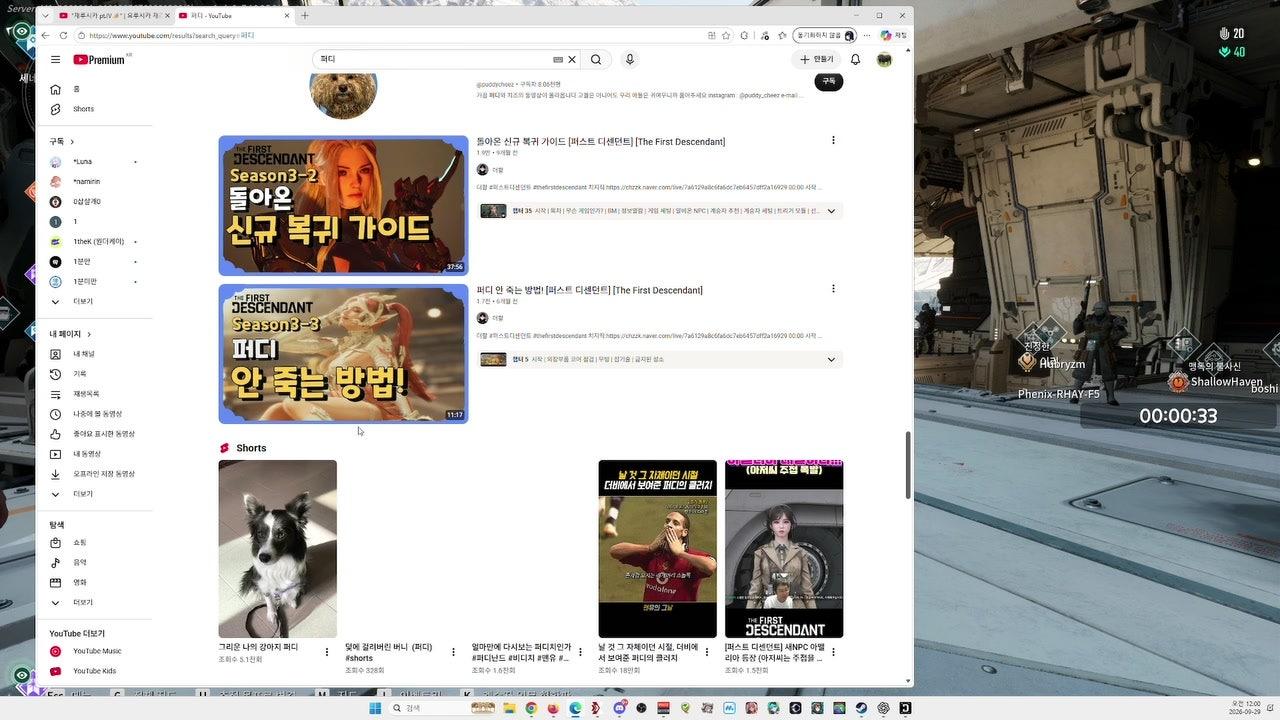Image resolution: width=1280 pixels, height=720 pixels.
Task: Open the 1theK (원더케이) subscription channel
Action: (94, 242)
